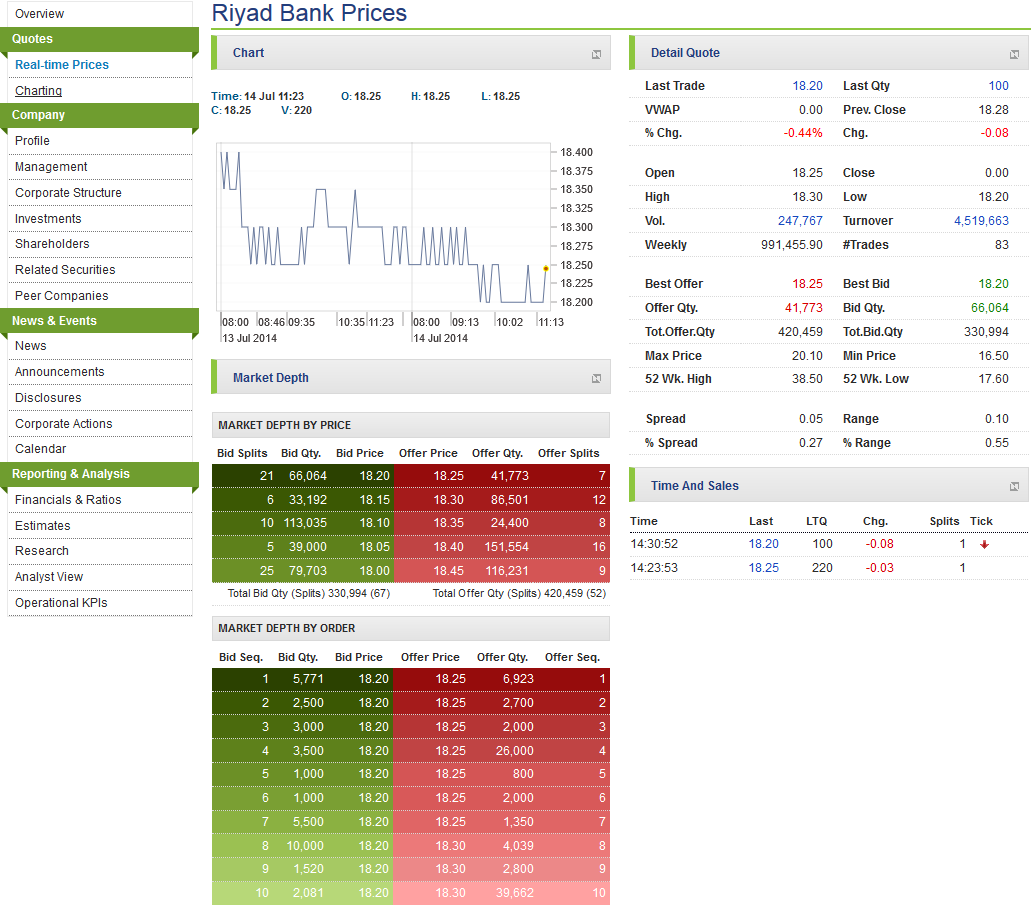The width and height of the screenshot is (1034, 911).
Task: Select the orange last-price marker on the chart
Action: tap(545, 268)
